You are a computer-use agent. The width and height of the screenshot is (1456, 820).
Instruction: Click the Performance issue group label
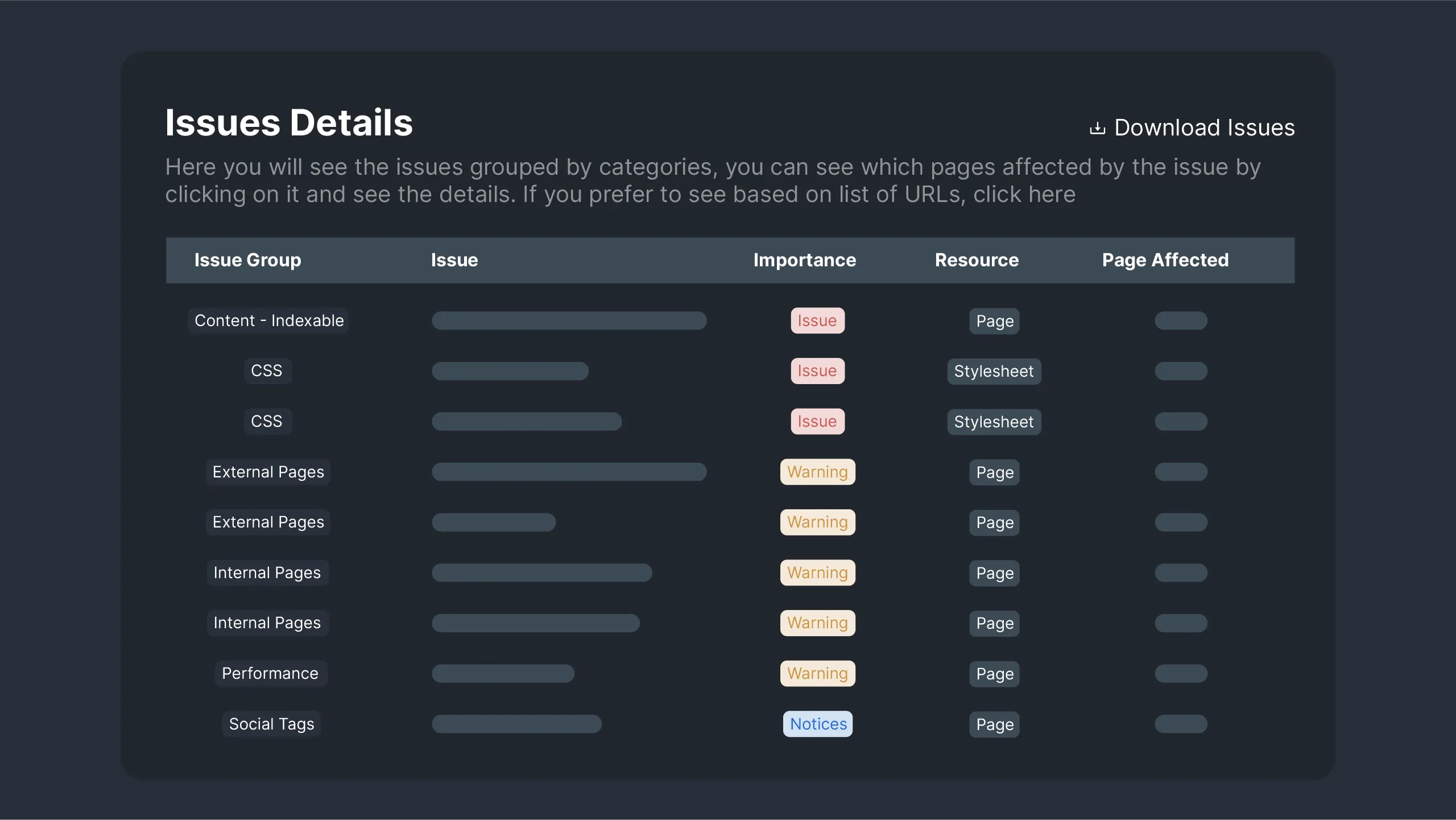[x=270, y=673]
